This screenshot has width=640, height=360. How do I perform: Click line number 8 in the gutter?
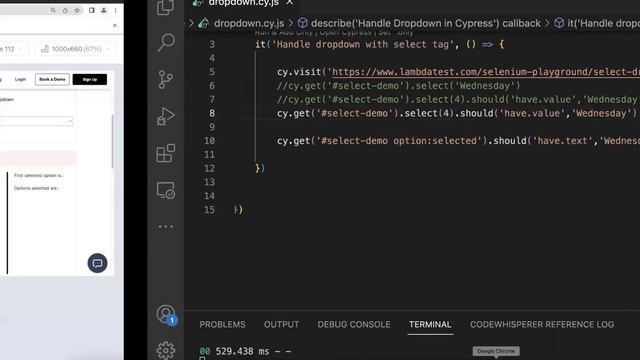[212, 113]
